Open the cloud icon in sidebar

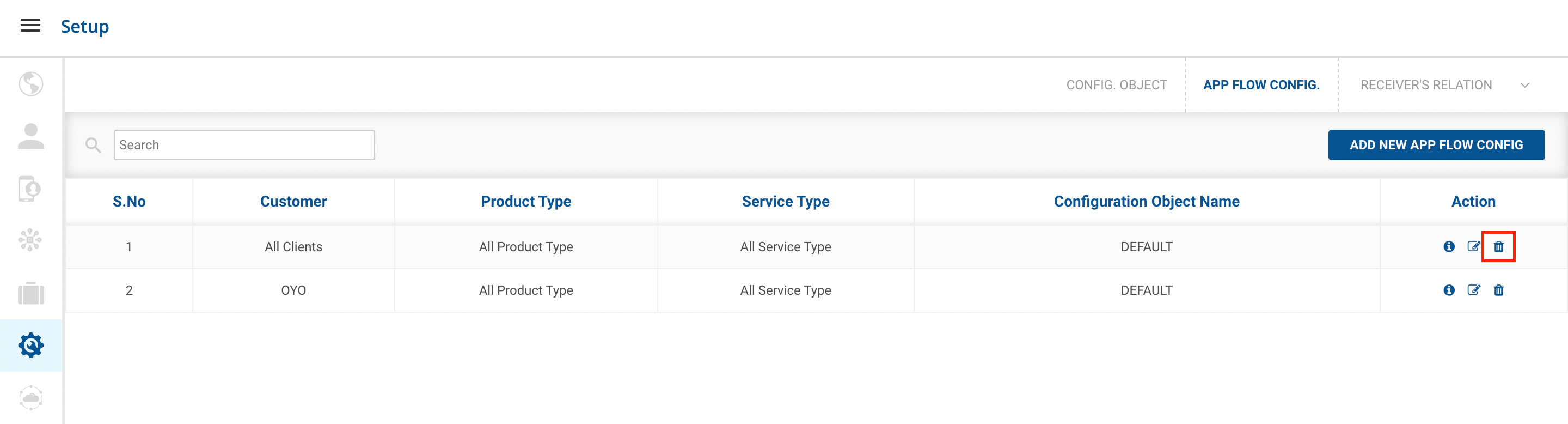click(x=30, y=398)
